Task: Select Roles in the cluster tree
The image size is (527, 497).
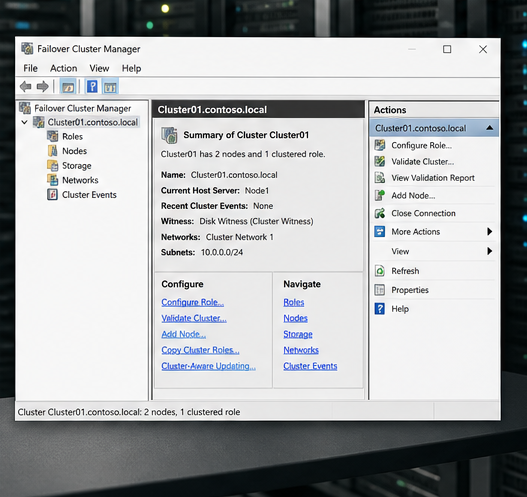Action: pos(72,137)
